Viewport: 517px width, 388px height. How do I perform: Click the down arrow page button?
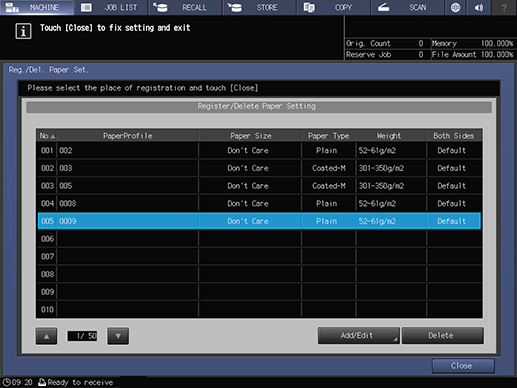[x=118, y=336]
